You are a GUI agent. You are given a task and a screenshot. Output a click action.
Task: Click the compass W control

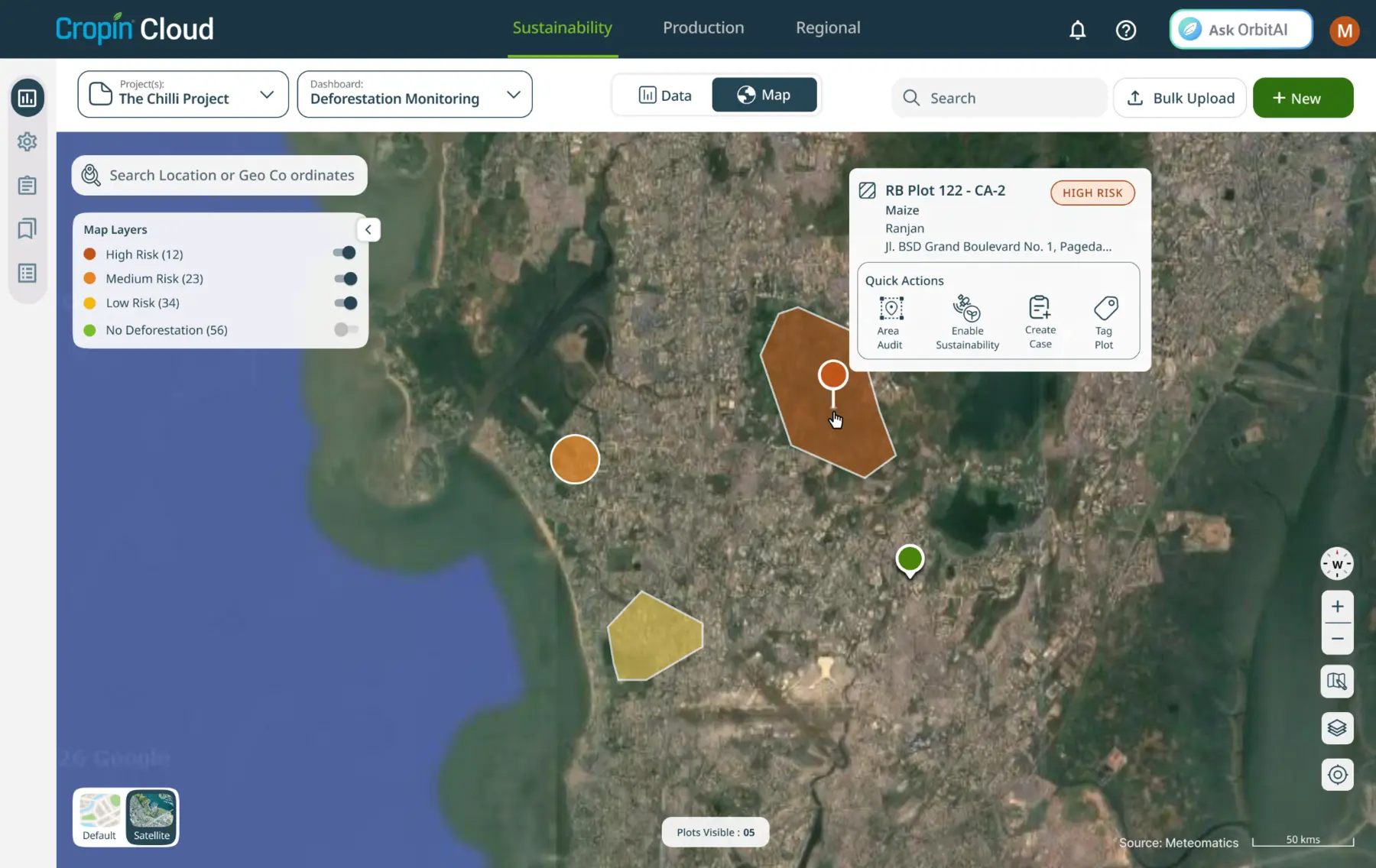1337,564
